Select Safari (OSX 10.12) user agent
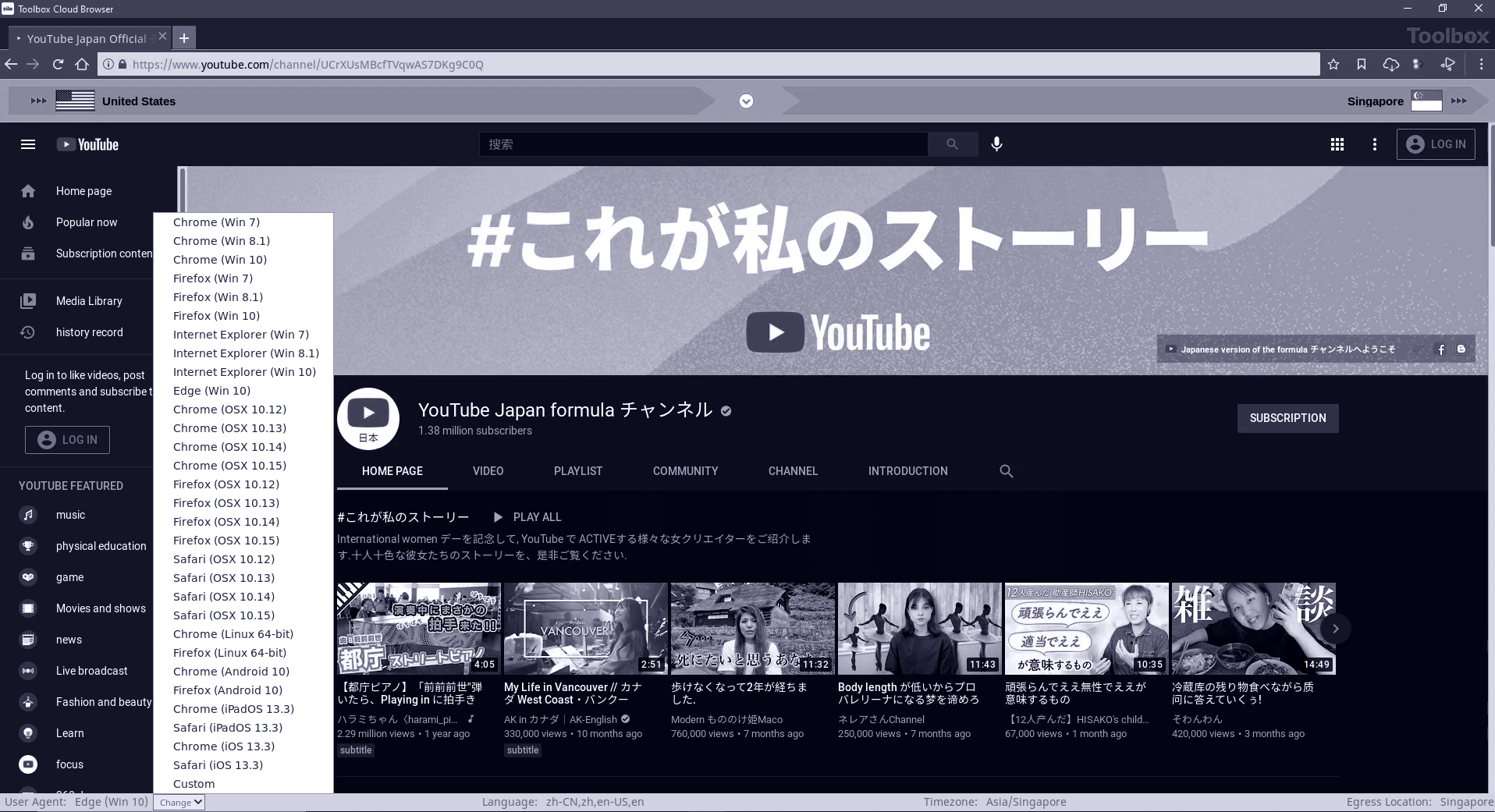1495x812 pixels. point(243,559)
